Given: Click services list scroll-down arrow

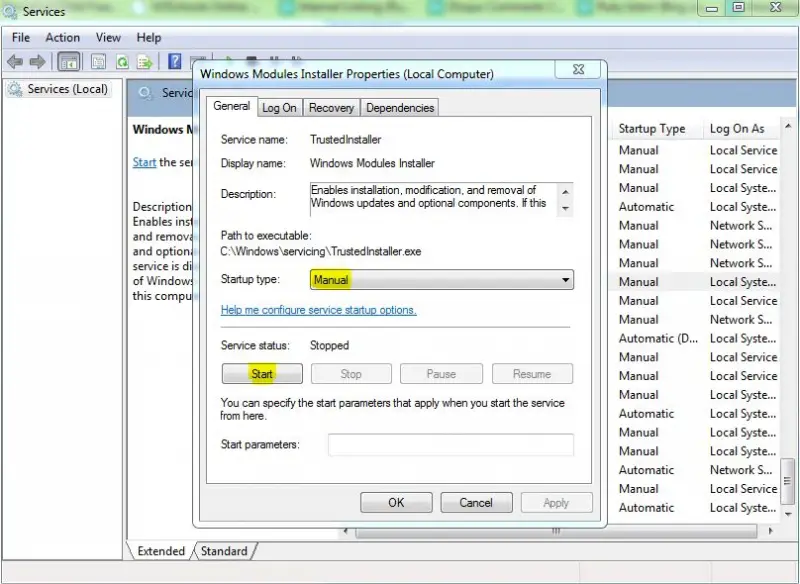Looking at the screenshot, I should point(788,514).
